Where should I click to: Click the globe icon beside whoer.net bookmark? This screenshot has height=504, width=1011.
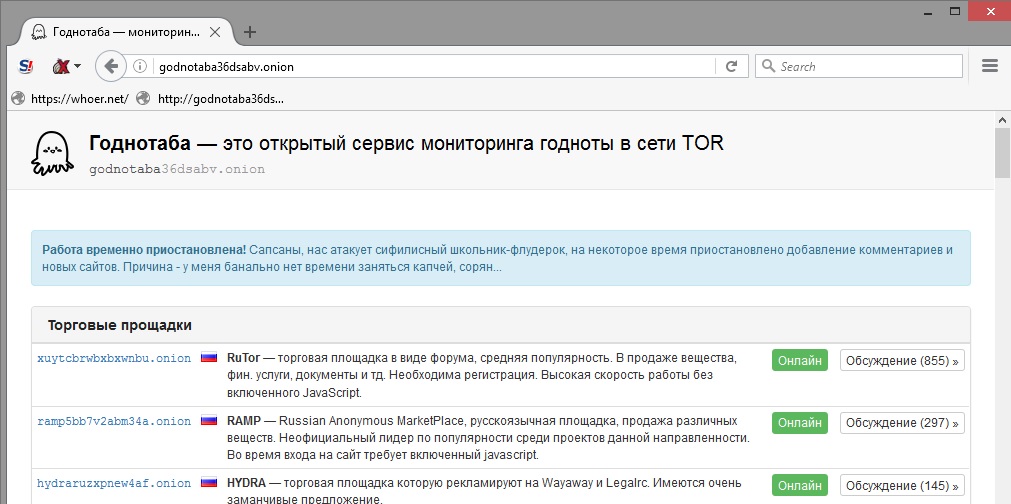pos(18,99)
